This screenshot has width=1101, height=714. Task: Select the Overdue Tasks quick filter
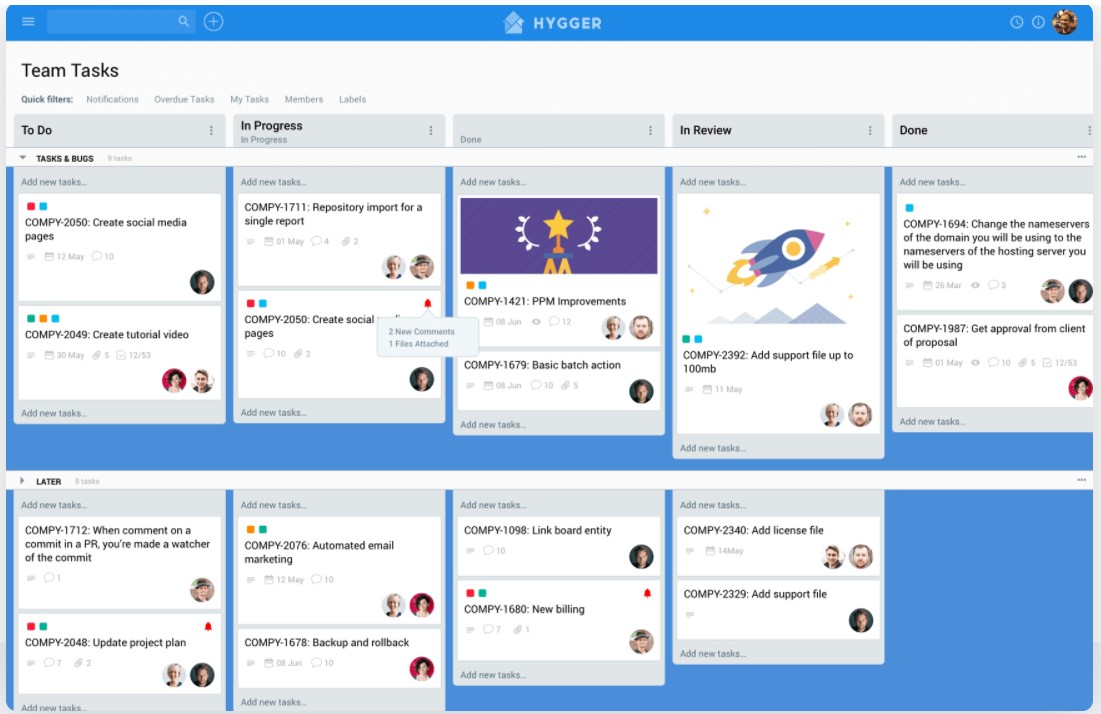tap(184, 100)
